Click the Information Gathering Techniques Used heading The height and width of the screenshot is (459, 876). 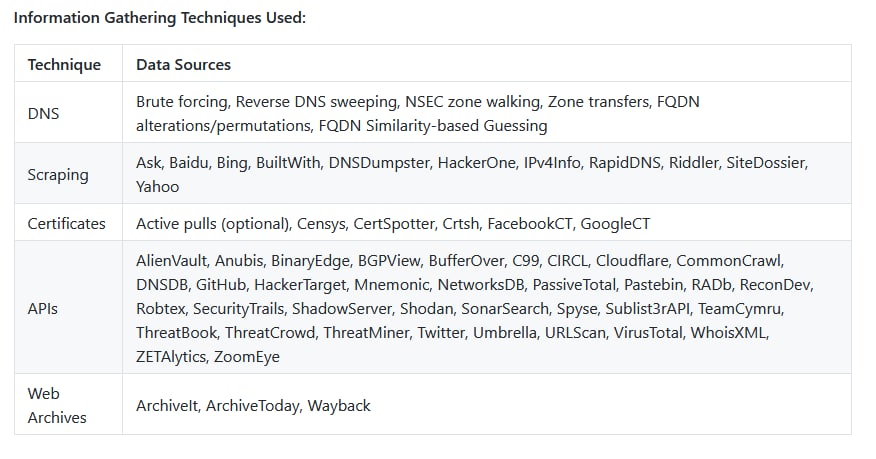[160, 18]
